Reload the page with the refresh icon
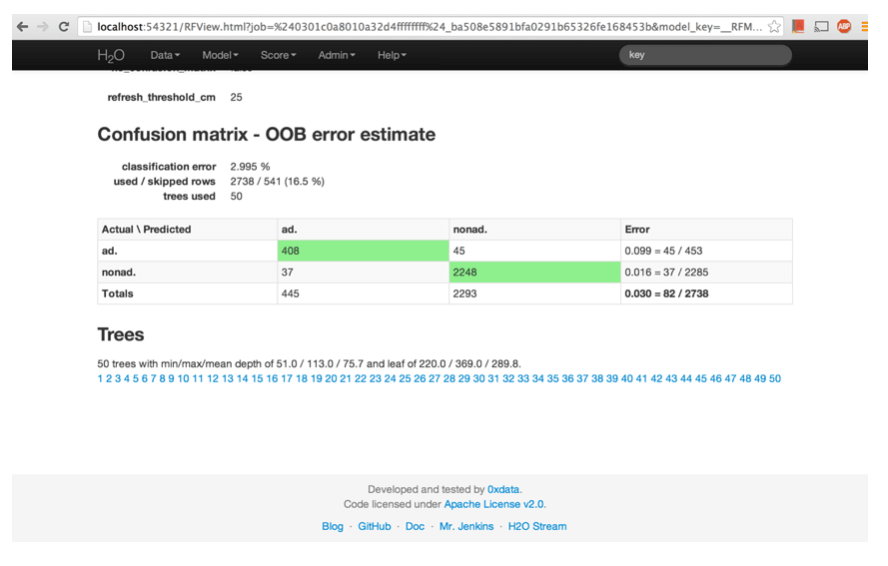This screenshot has width=888, height=566. (64, 26)
